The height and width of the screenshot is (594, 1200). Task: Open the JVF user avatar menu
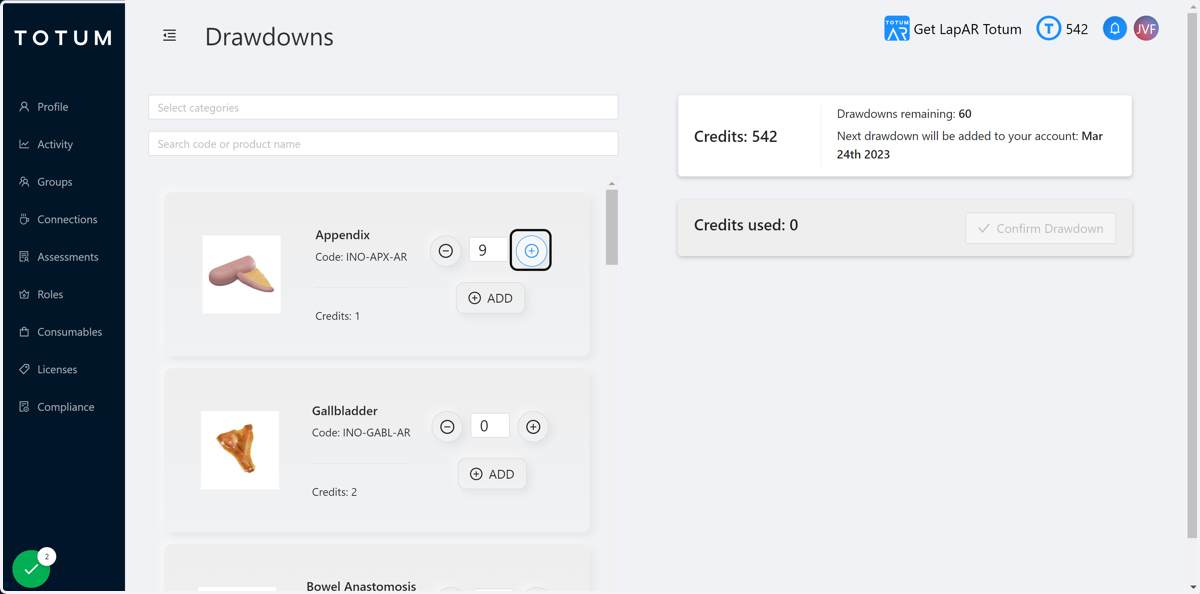1146,29
